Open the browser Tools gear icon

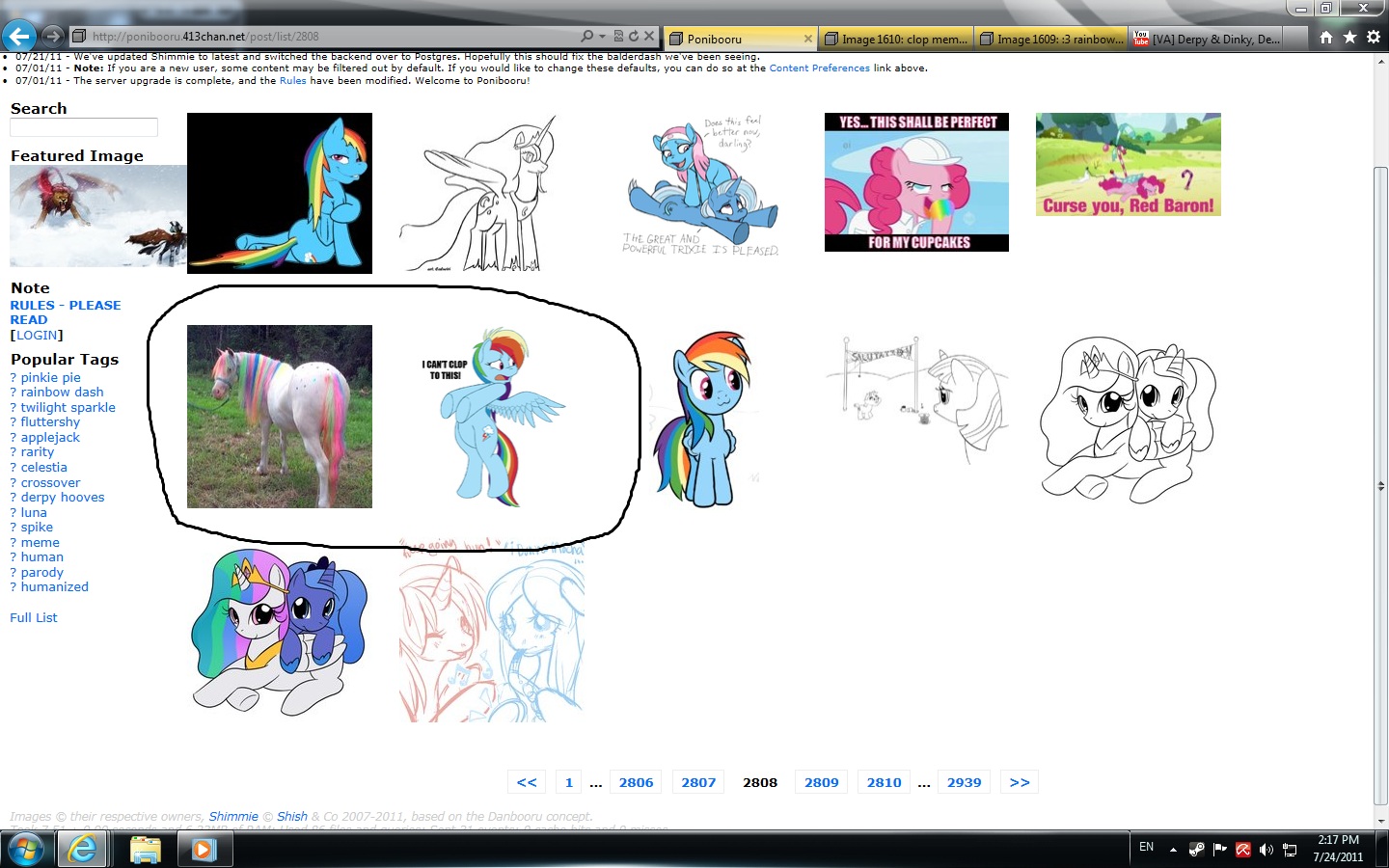pos(1374,37)
